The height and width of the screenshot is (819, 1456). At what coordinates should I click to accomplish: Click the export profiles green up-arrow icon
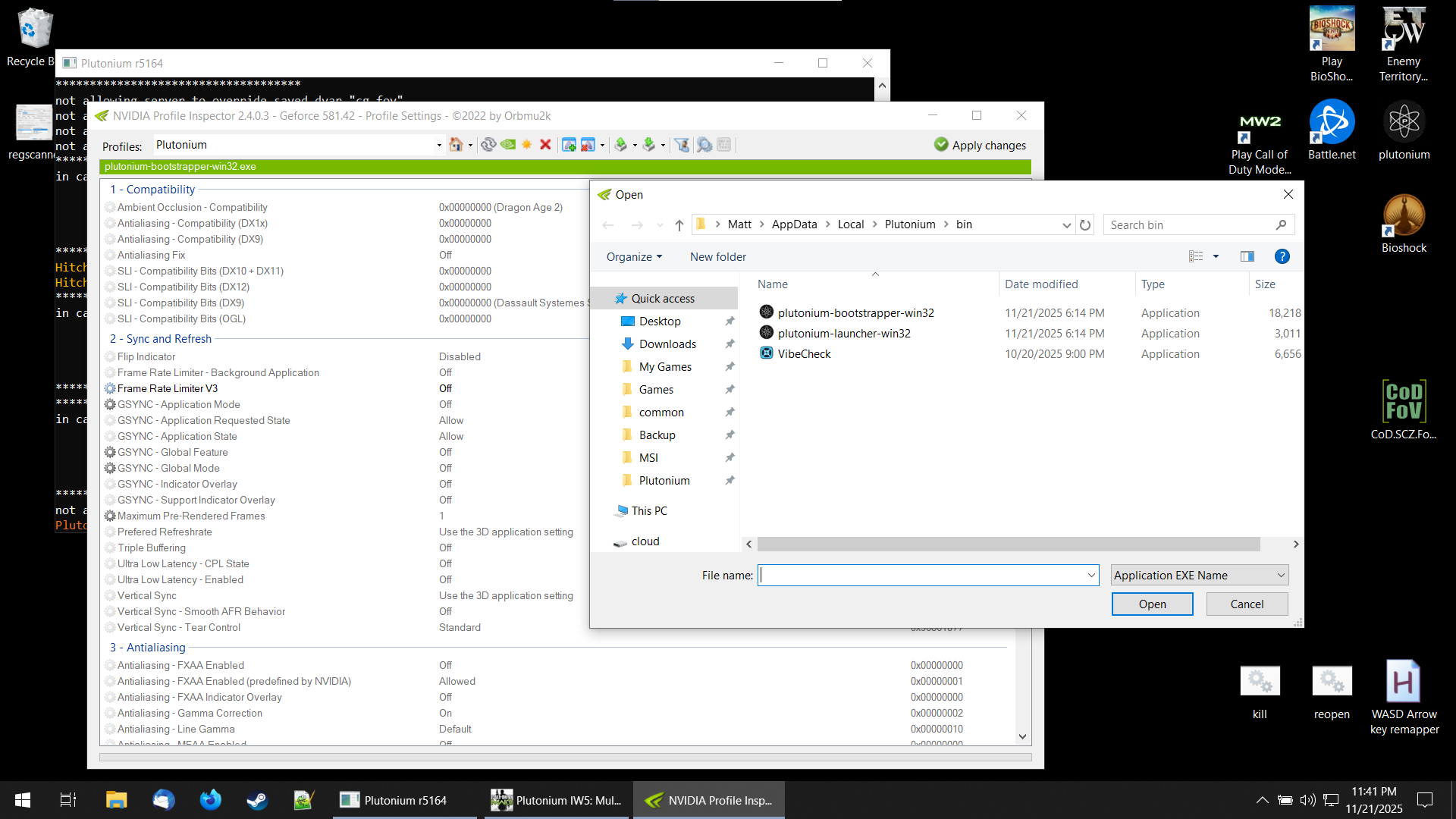[620, 145]
